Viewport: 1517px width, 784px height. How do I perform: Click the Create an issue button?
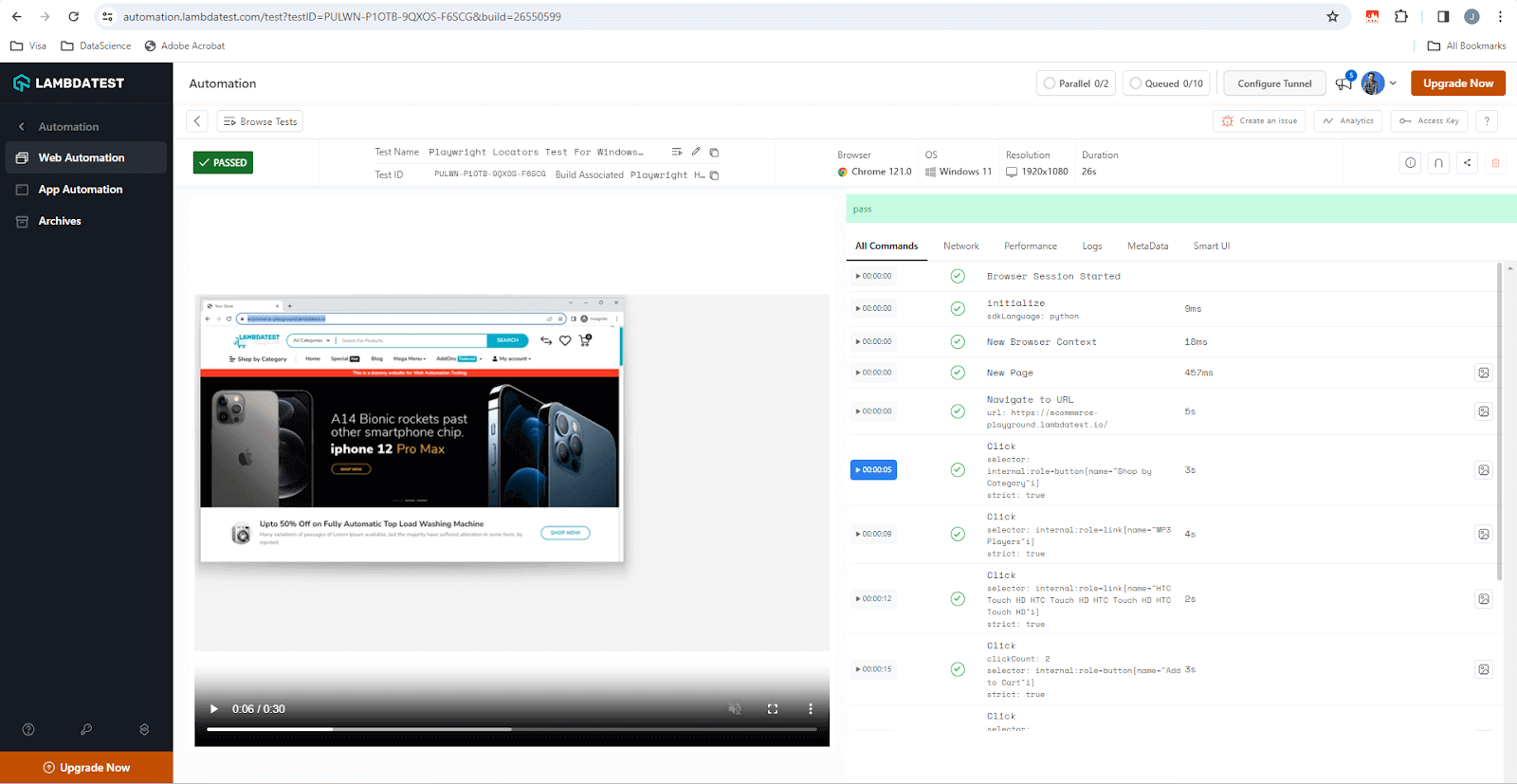[1259, 121]
